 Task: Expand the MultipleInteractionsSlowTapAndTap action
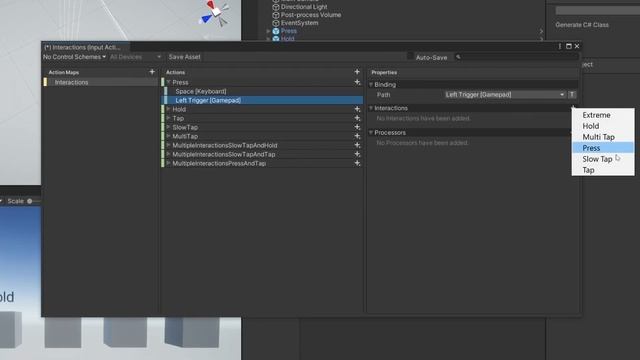[168, 154]
